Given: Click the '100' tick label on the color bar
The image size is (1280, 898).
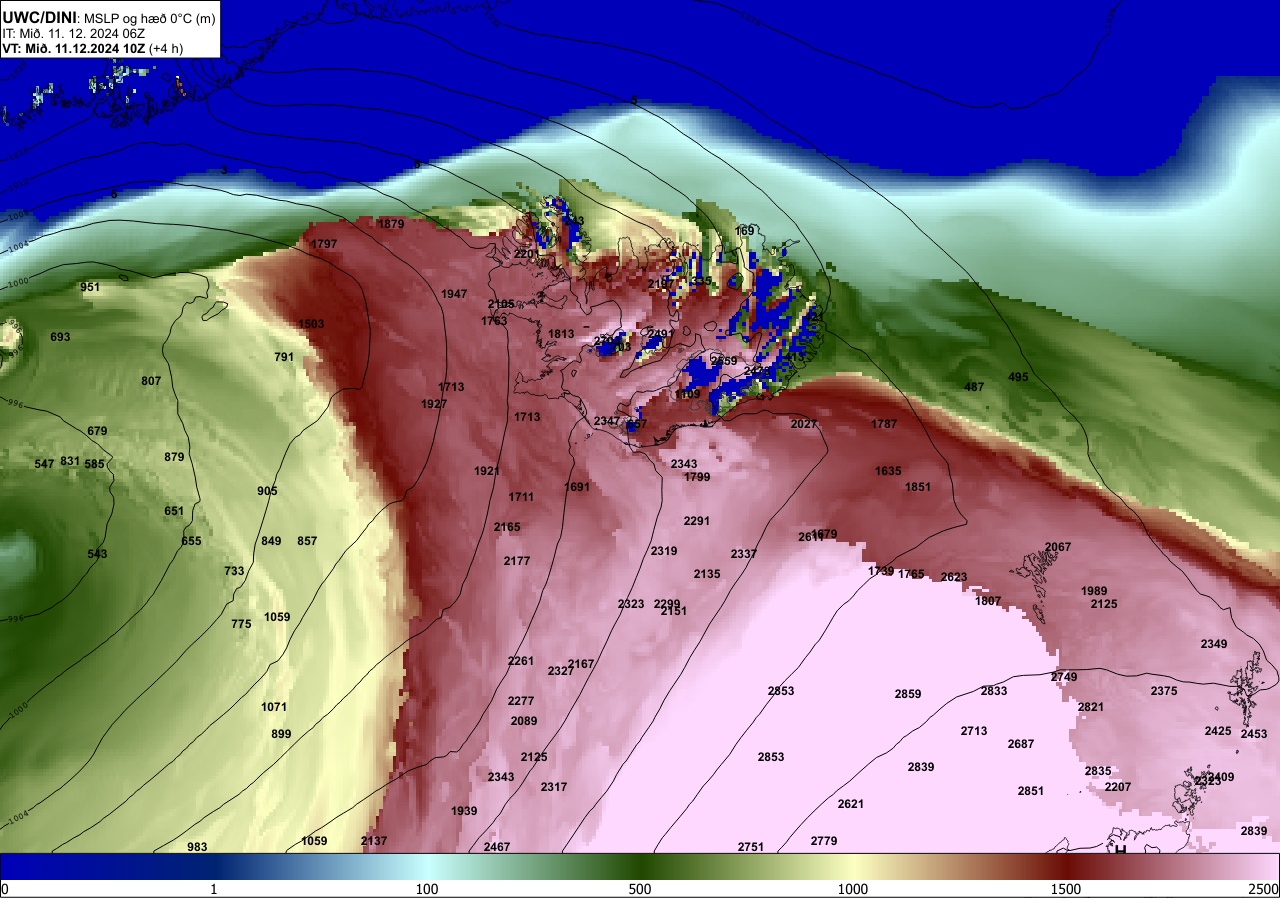Looking at the screenshot, I should 427,889.
